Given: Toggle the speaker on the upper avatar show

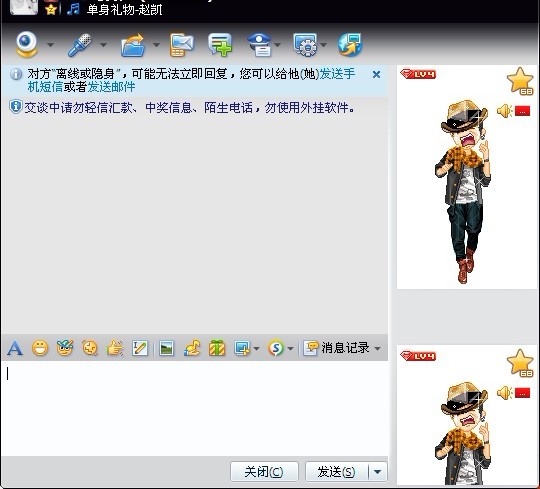Looking at the screenshot, I should tap(505, 111).
